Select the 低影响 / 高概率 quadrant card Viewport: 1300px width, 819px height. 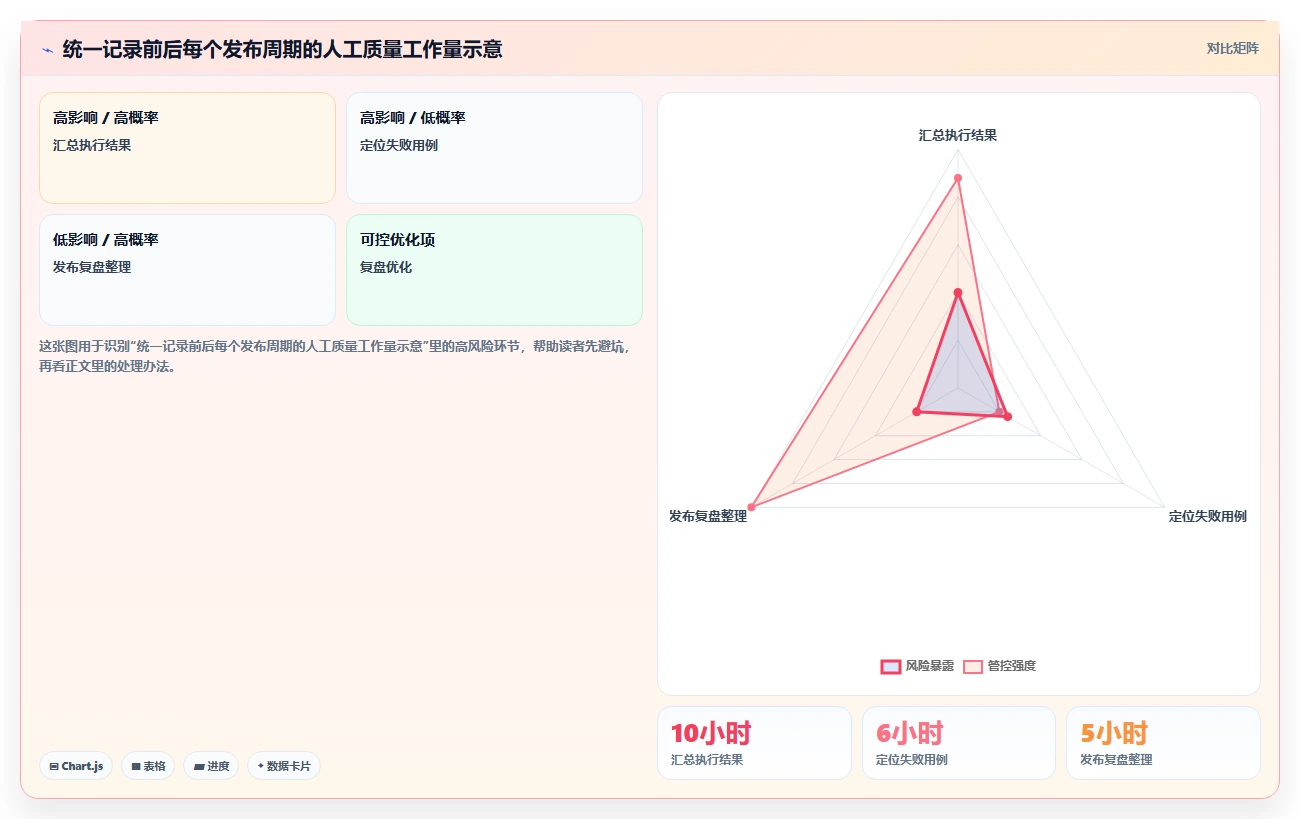click(187, 270)
